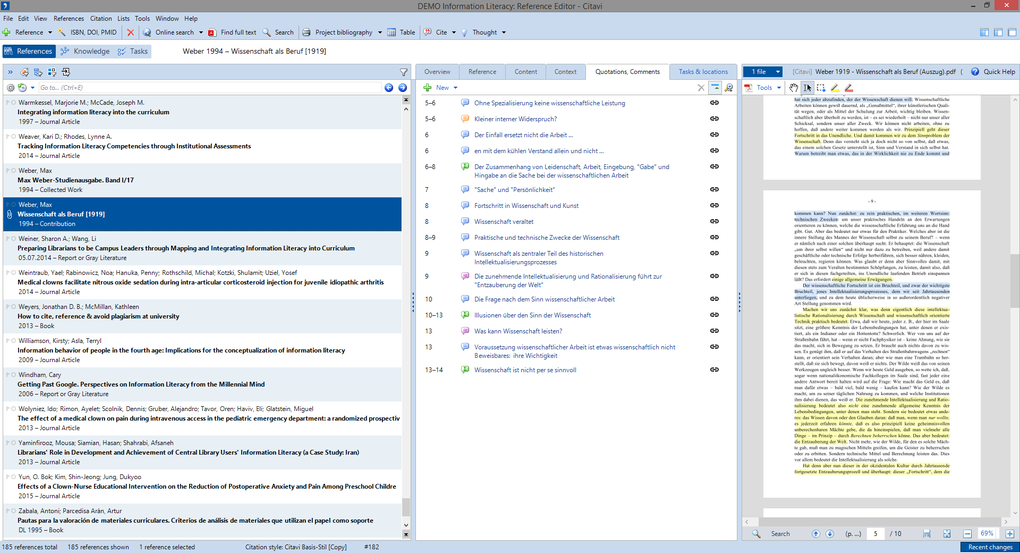The height and width of the screenshot is (553, 1020).
Task: Click the PDF search magnifier icon
Action: point(756,533)
